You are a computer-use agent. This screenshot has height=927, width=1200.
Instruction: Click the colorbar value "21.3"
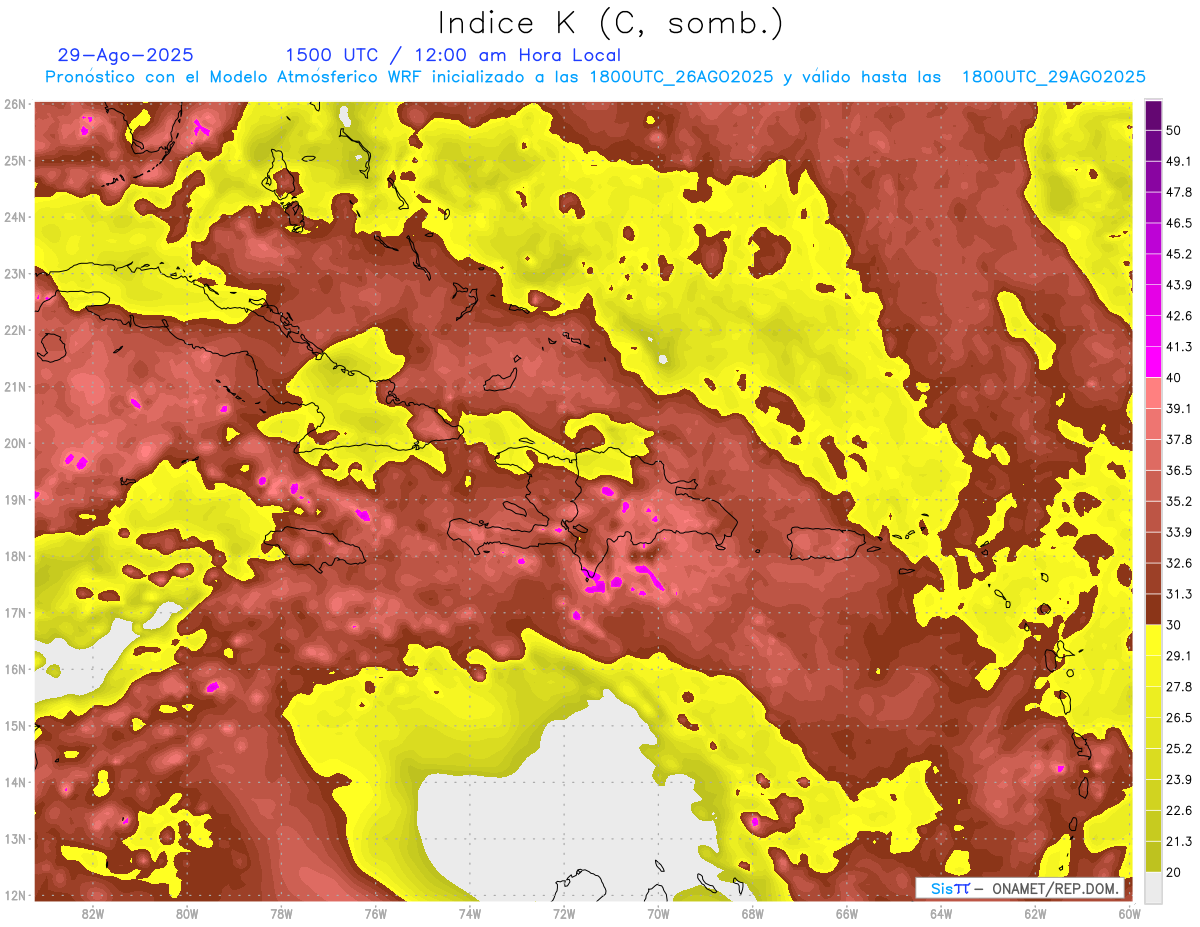coord(1179,842)
